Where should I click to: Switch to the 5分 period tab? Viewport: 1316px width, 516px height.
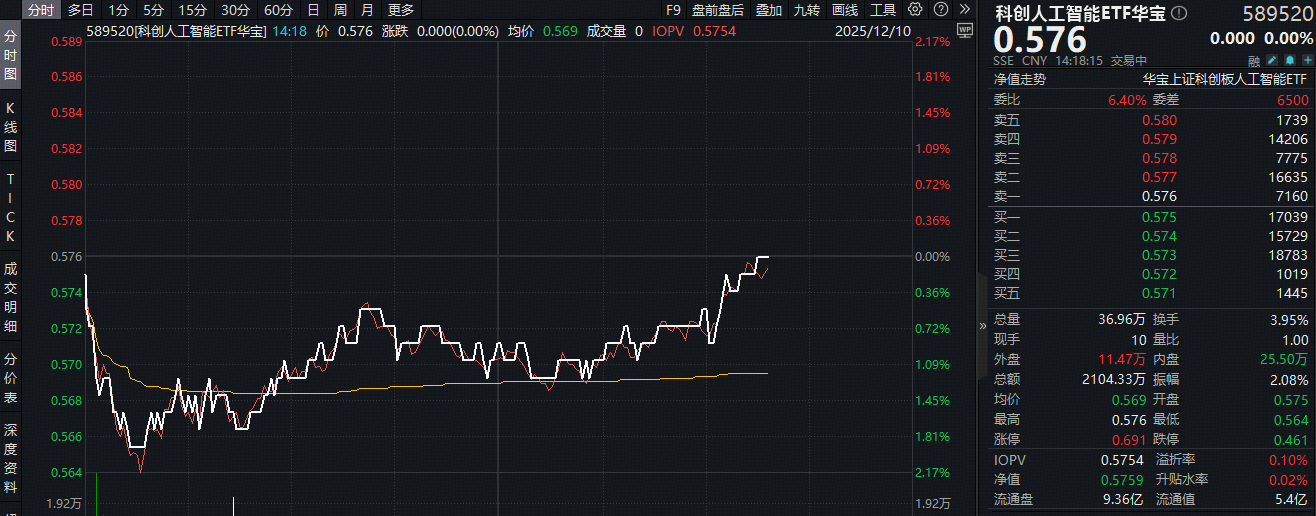pos(153,10)
